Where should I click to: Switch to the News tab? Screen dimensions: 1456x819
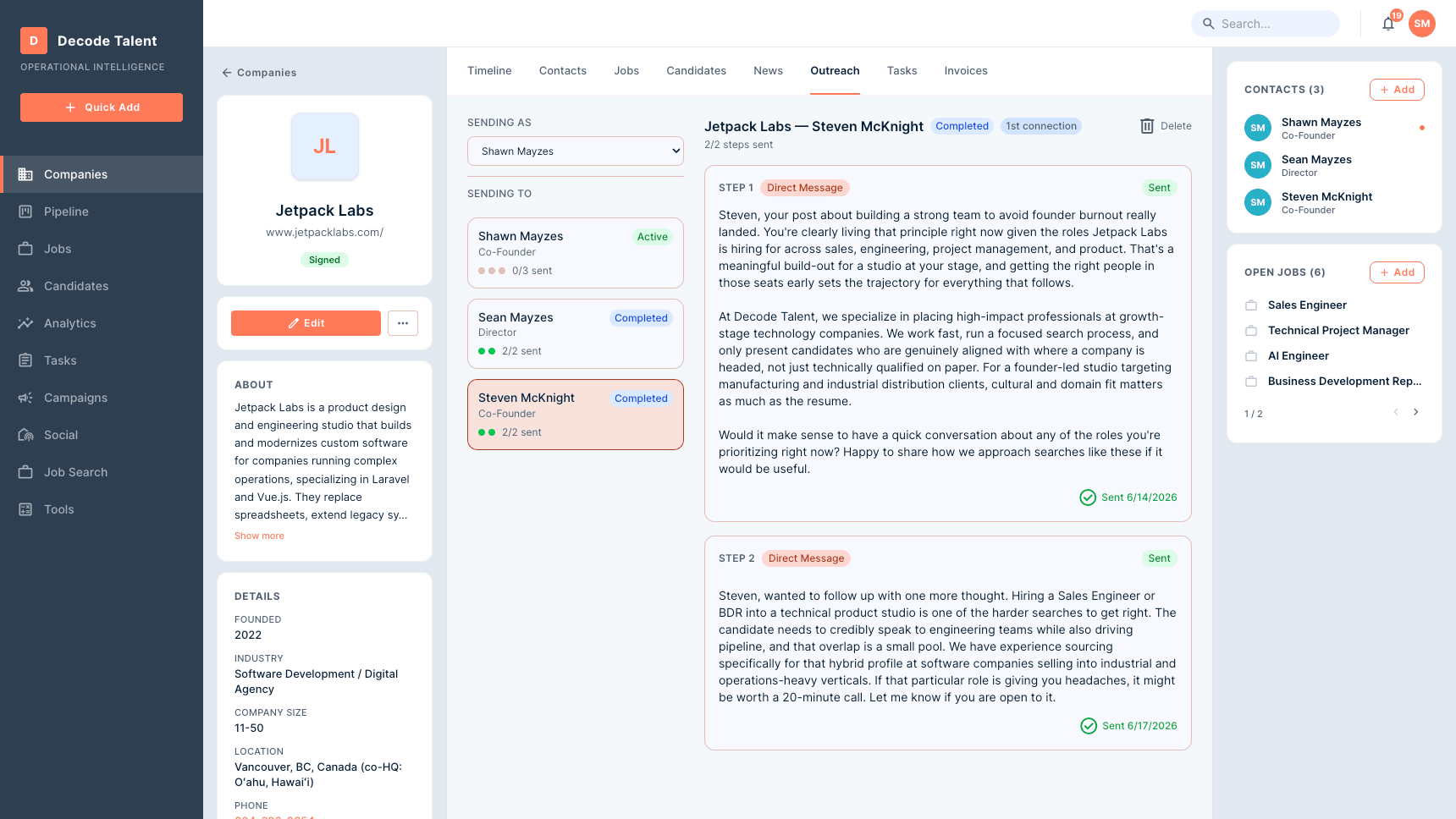tap(768, 71)
